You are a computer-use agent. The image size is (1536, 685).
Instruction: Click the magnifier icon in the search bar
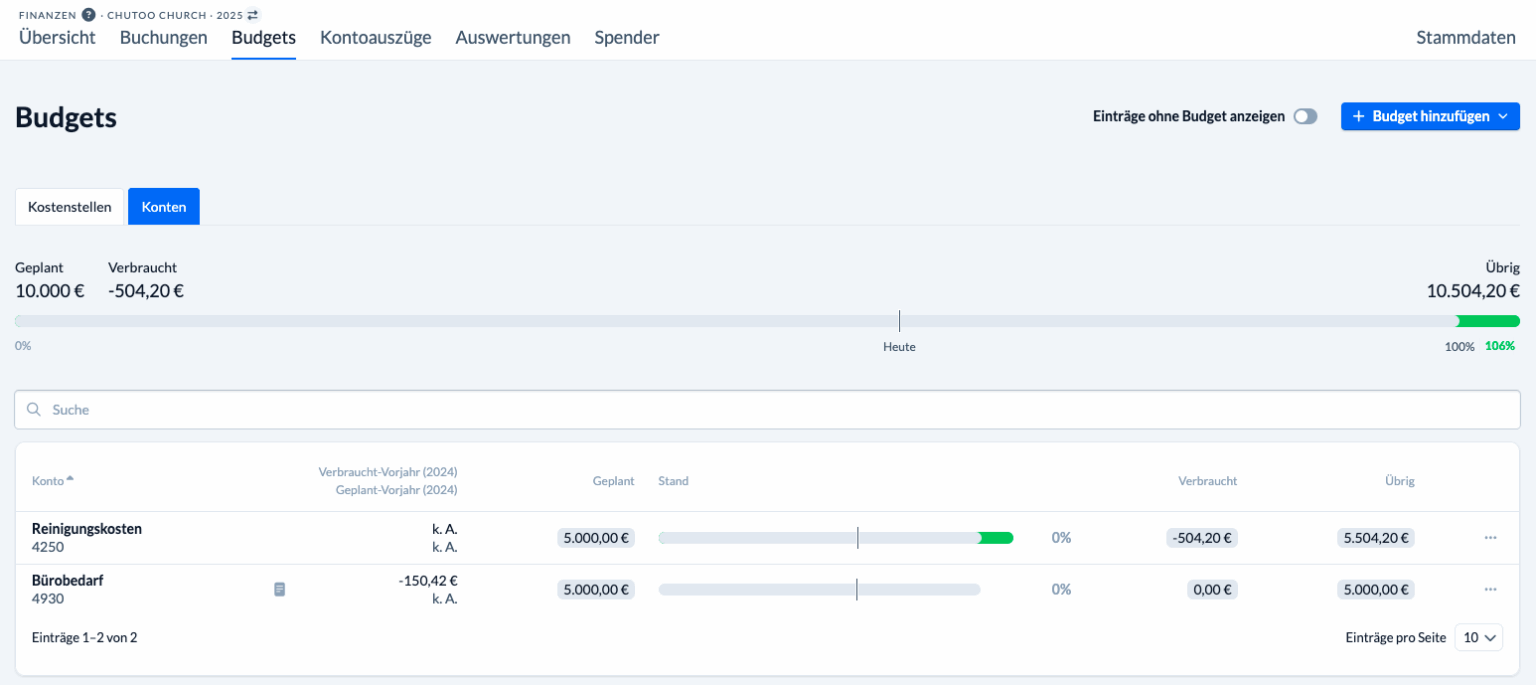tap(34, 410)
